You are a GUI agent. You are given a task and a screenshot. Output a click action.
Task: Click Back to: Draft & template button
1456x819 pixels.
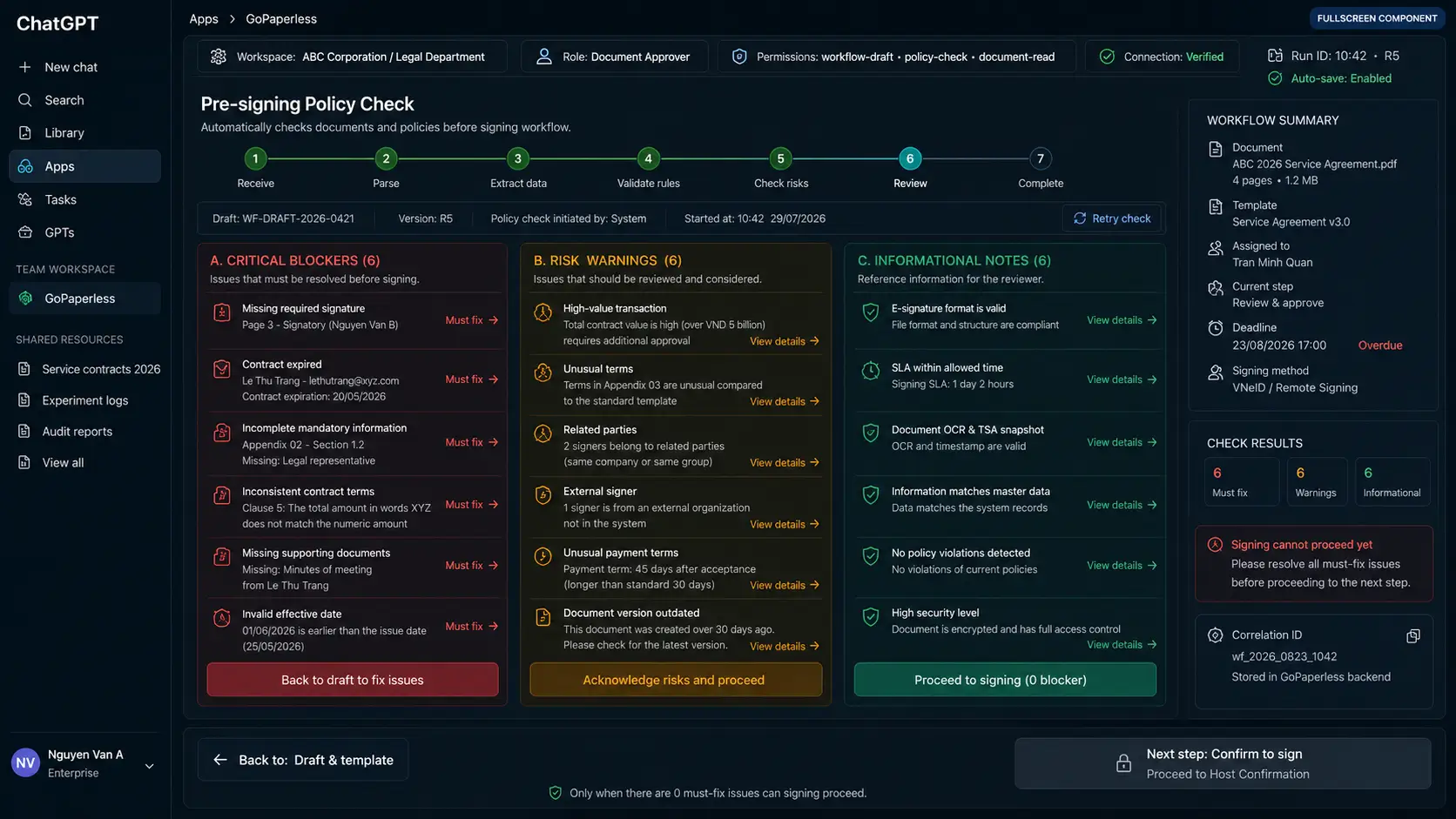(303, 760)
